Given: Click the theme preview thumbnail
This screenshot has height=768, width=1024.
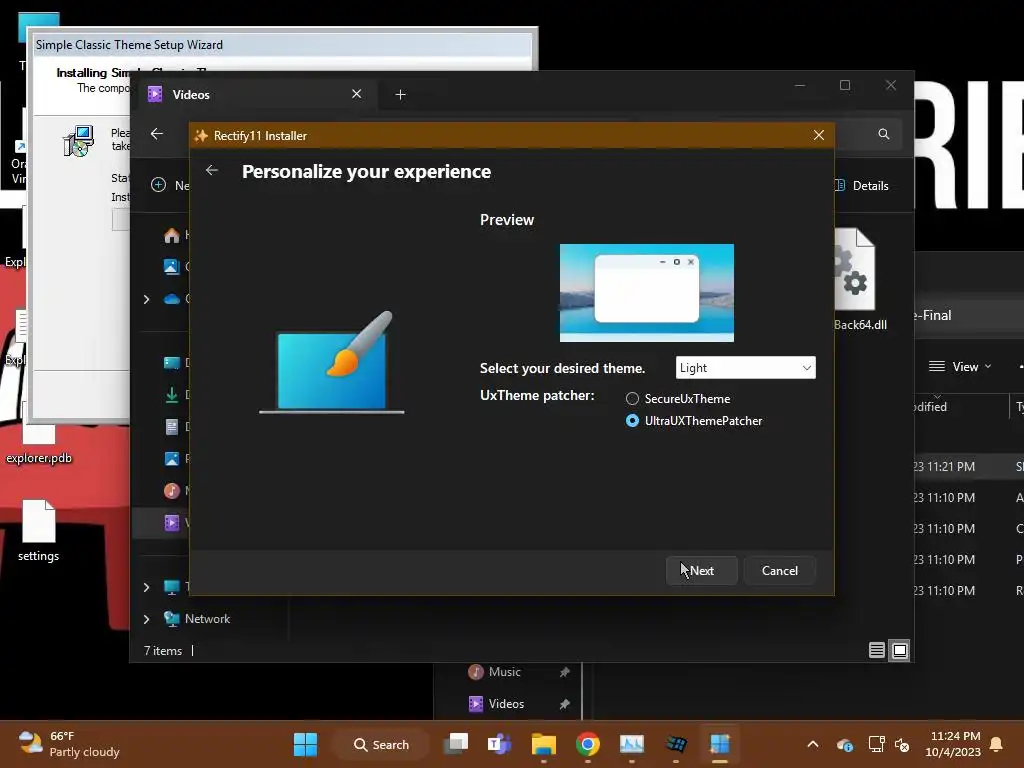Looking at the screenshot, I should (x=647, y=293).
